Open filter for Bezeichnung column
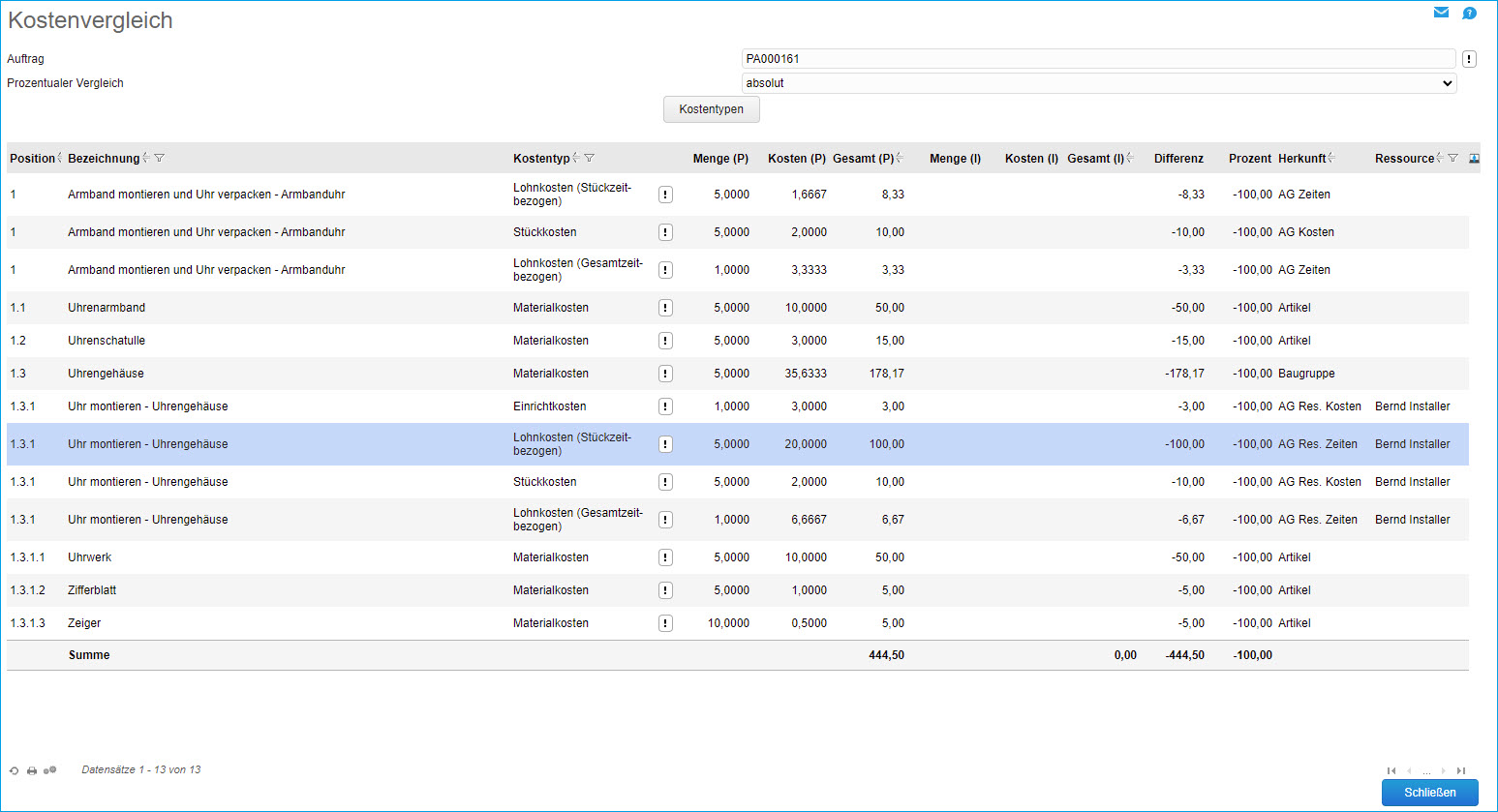The image size is (1498, 812). (x=160, y=159)
